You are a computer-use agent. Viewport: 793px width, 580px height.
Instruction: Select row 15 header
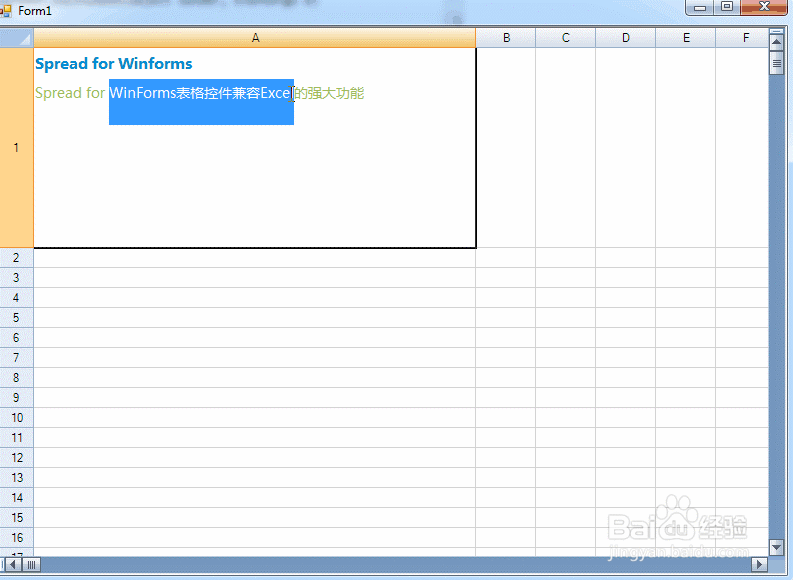point(17,518)
